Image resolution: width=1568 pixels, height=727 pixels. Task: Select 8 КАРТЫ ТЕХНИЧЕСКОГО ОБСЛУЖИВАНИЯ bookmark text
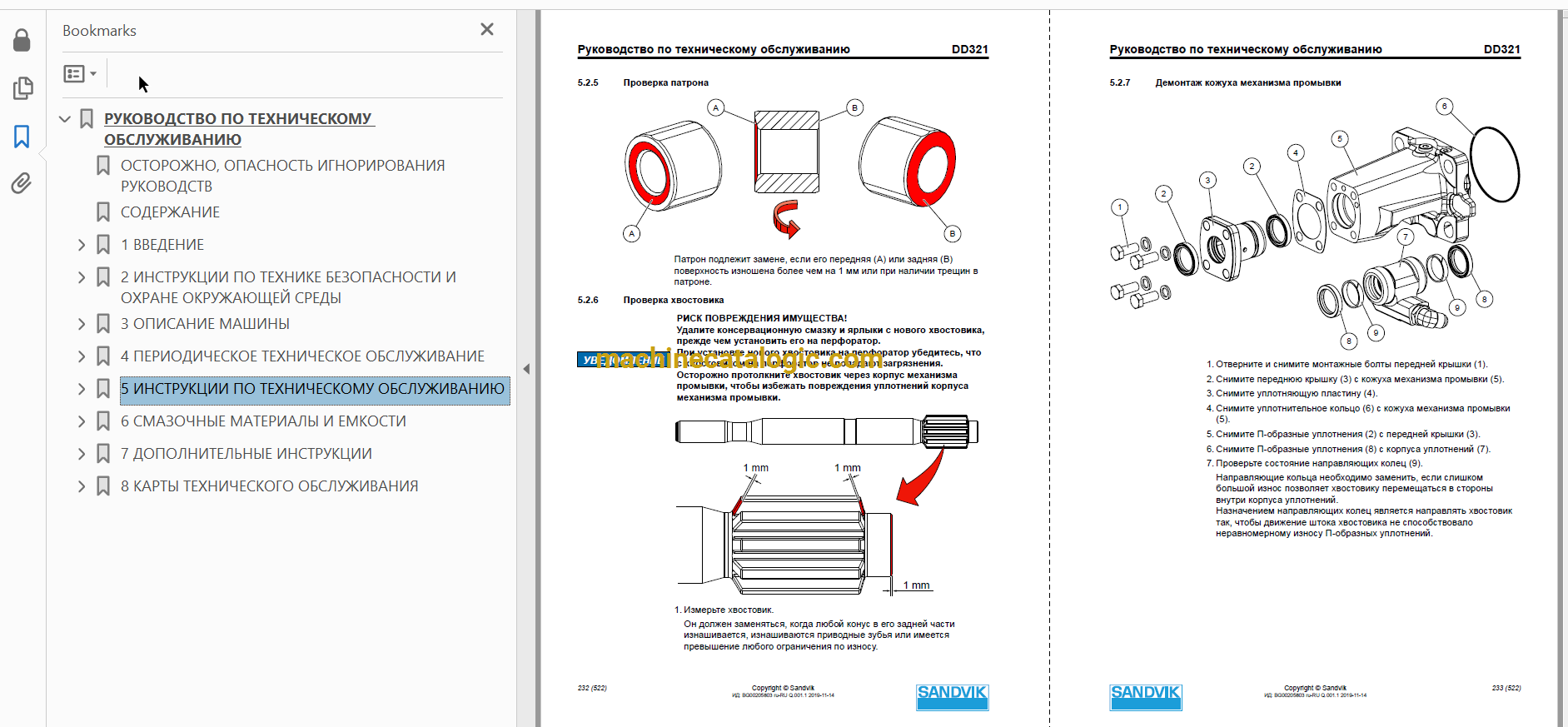(x=270, y=486)
